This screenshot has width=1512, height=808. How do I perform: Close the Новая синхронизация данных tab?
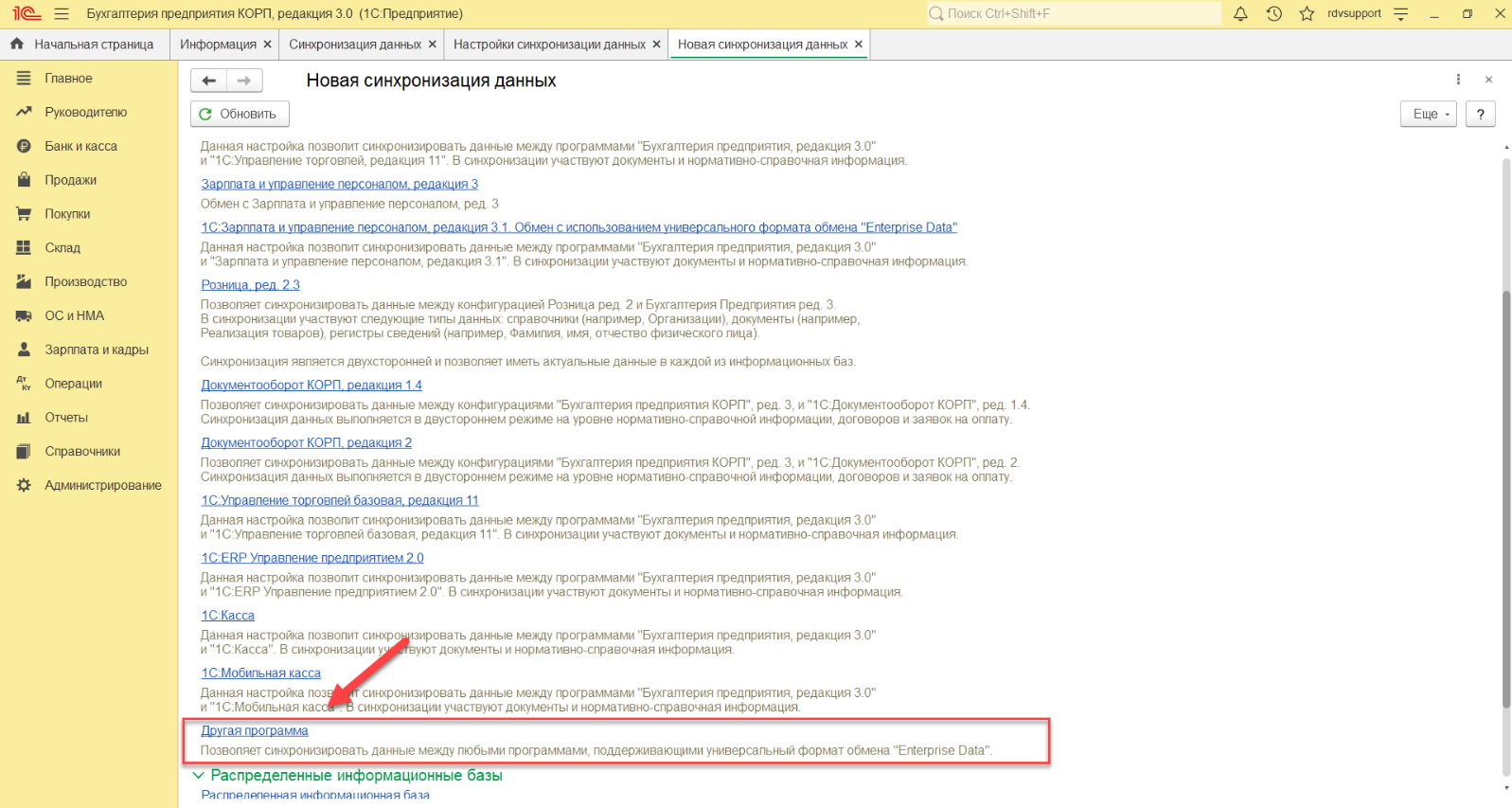tap(859, 45)
